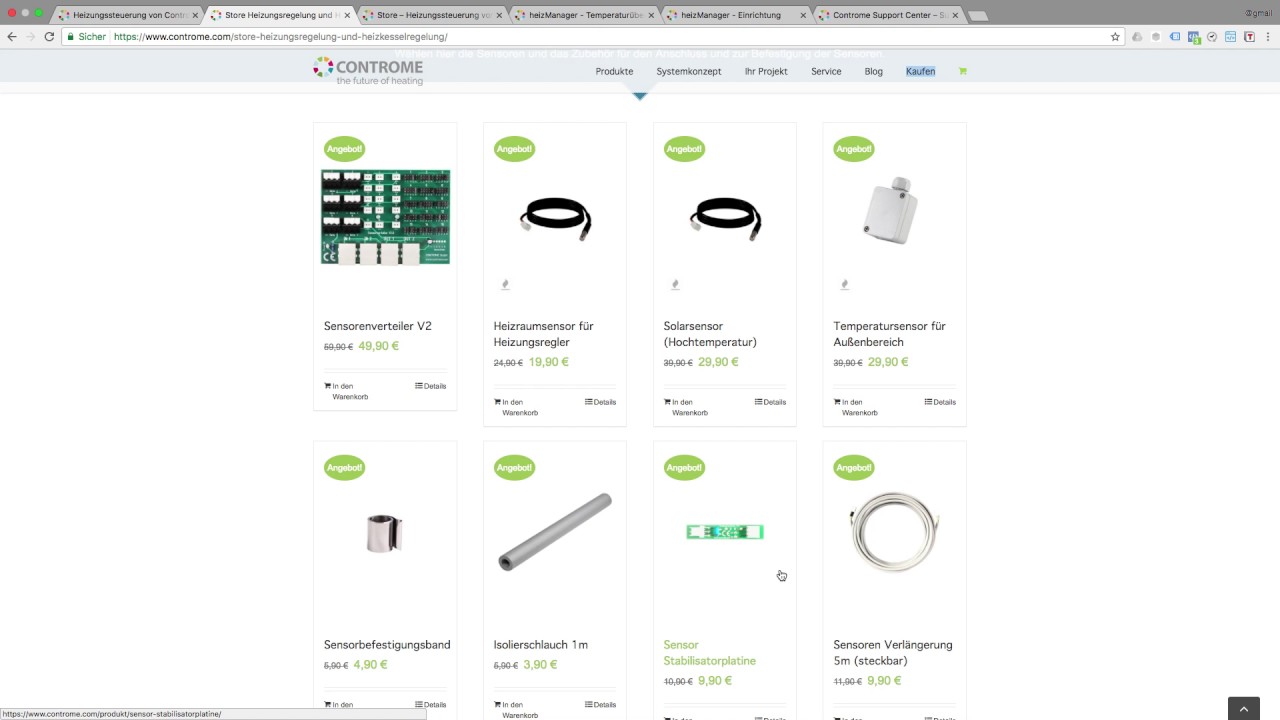Image resolution: width=1280 pixels, height=720 pixels.
Task: Open Sensor Stabilisatorplatine title link
Action: (x=710, y=653)
